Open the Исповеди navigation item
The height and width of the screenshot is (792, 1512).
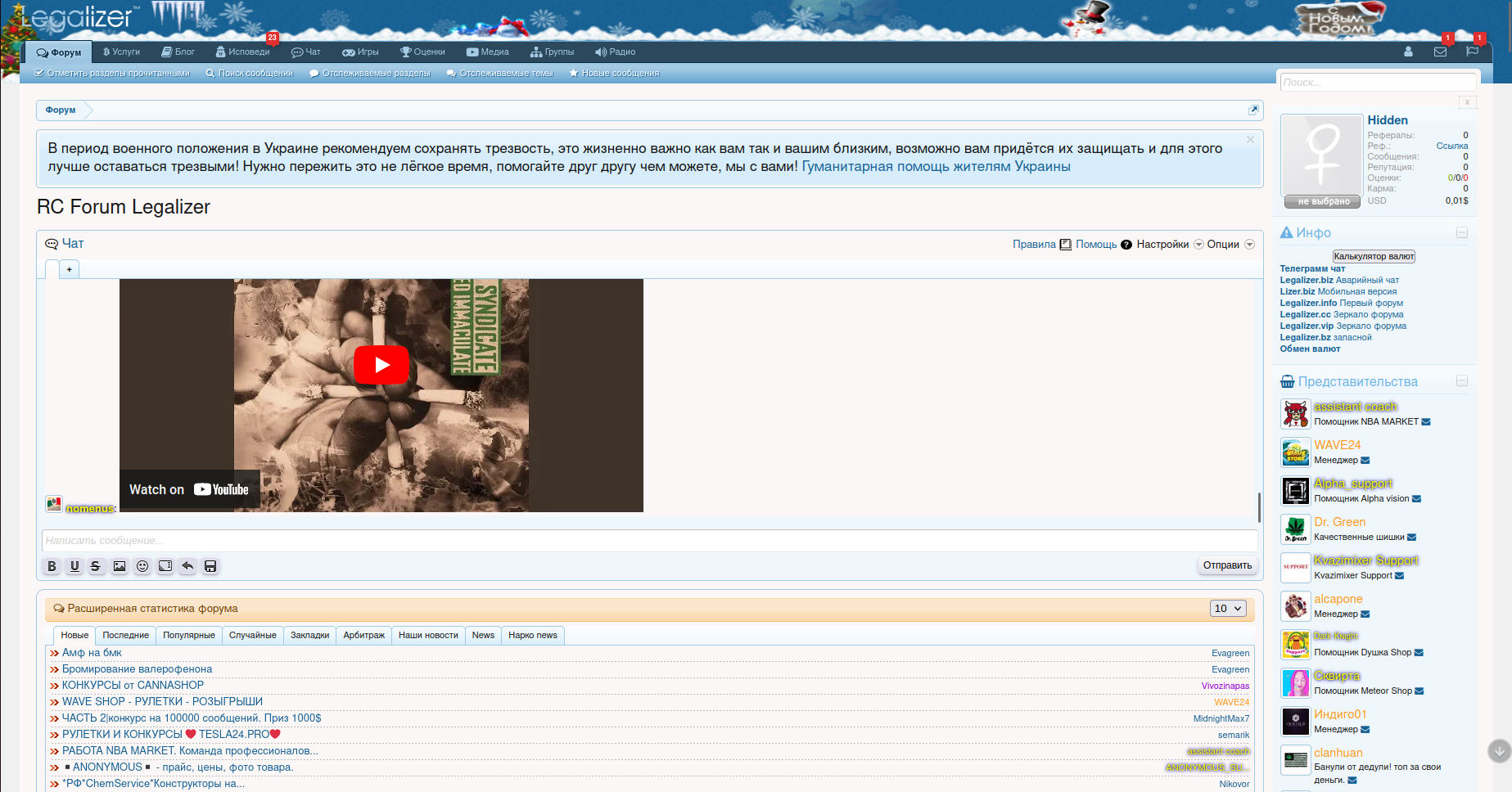click(x=242, y=52)
